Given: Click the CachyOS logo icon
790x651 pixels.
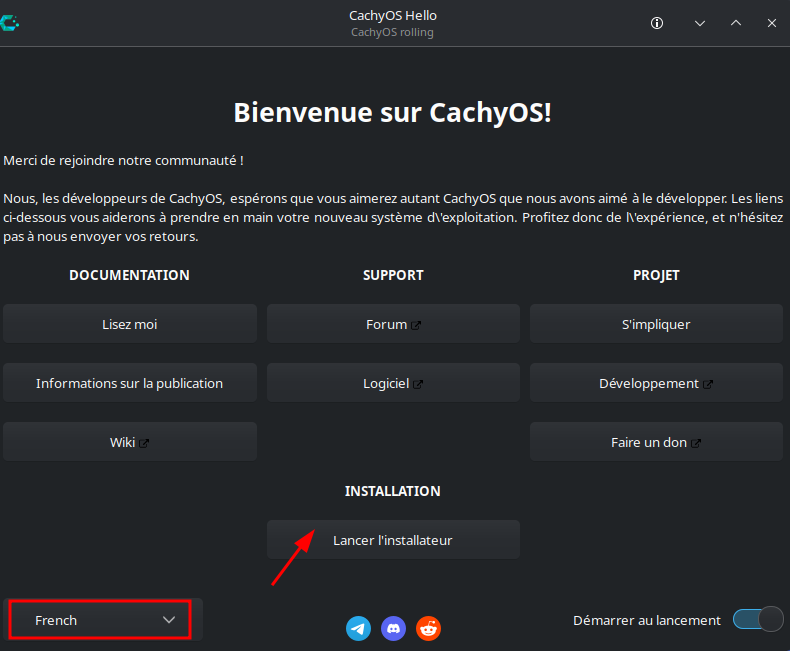Looking at the screenshot, I should pyautogui.click(x=11, y=23).
